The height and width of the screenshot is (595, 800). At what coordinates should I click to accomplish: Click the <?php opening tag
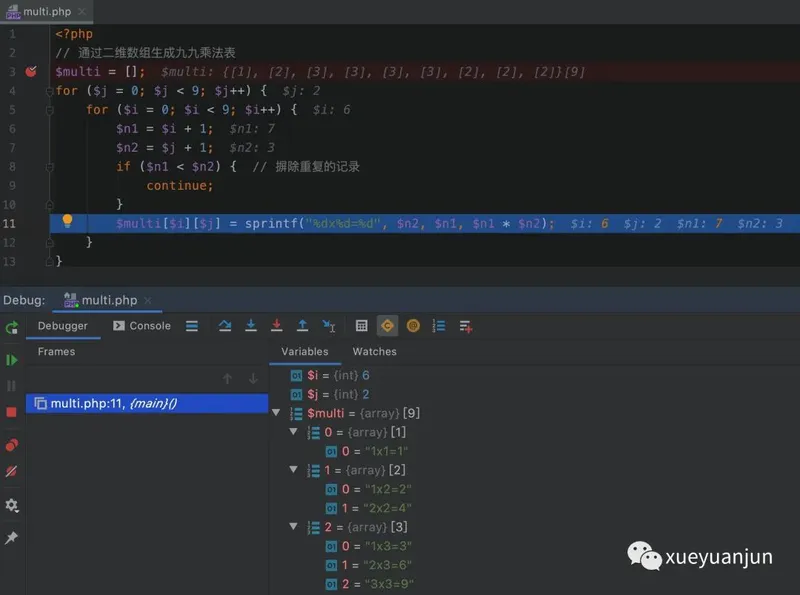[74, 34]
